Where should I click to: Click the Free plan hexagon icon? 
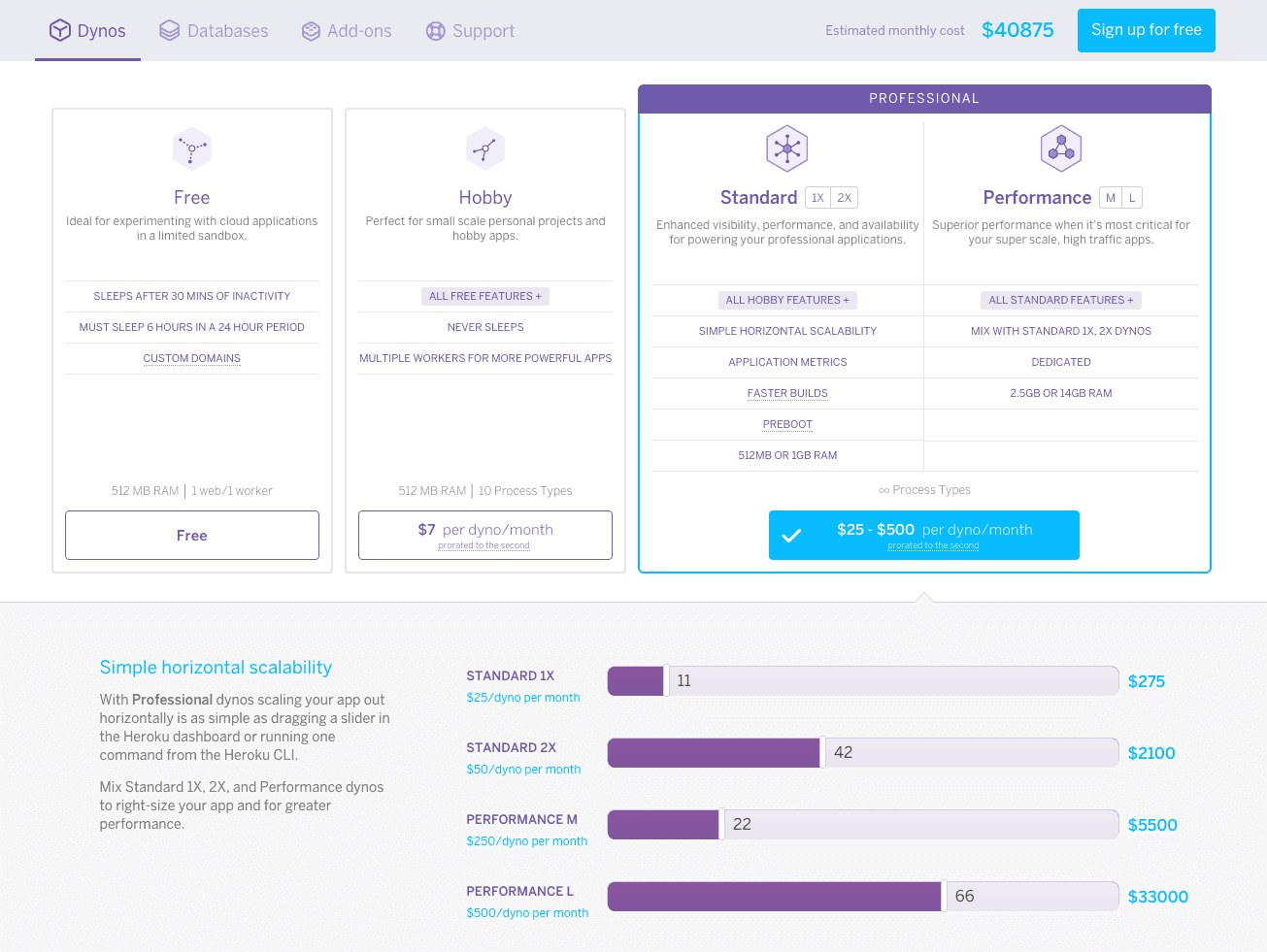click(191, 148)
